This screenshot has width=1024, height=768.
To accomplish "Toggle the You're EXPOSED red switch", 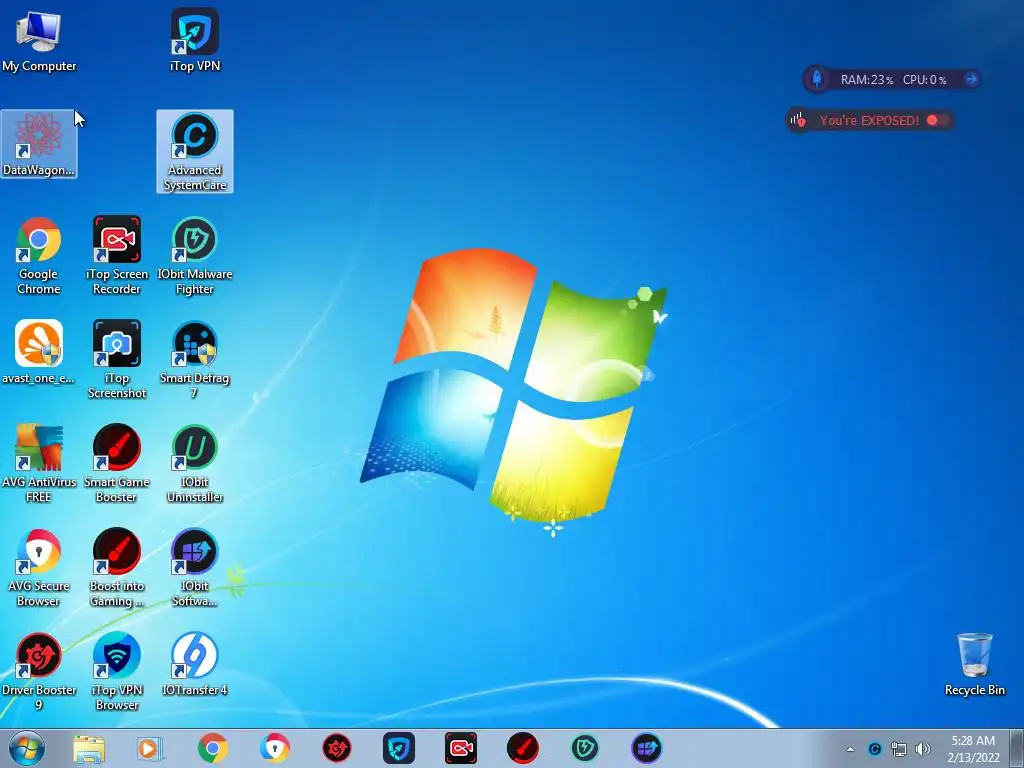I will click(x=936, y=120).
